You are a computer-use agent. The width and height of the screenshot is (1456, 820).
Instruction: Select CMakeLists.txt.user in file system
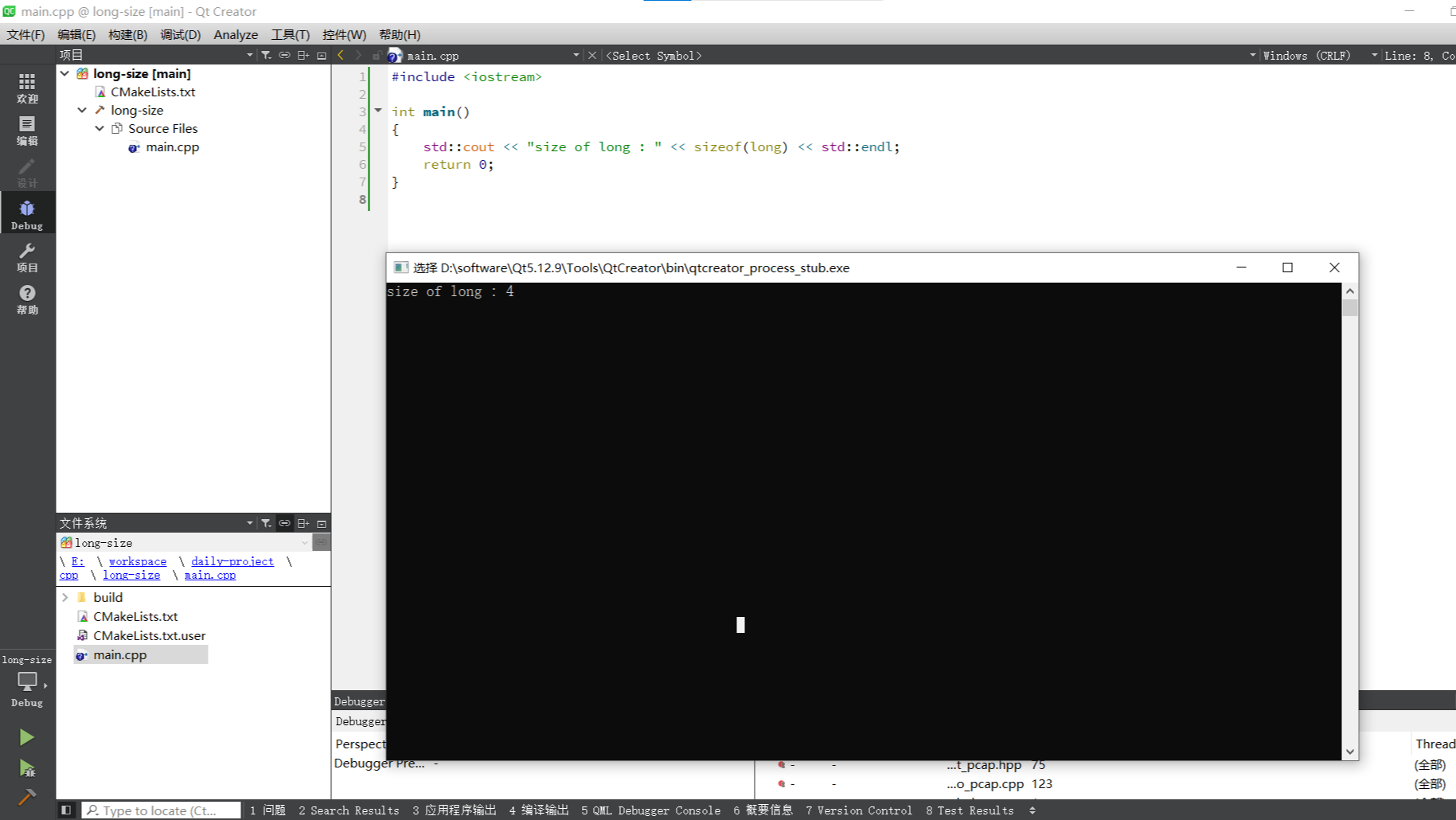pos(149,635)
